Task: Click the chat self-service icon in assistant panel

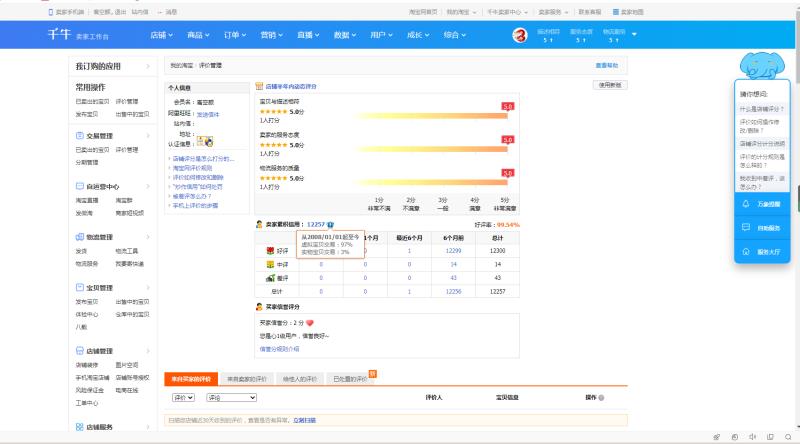Action: pos(746,228)
